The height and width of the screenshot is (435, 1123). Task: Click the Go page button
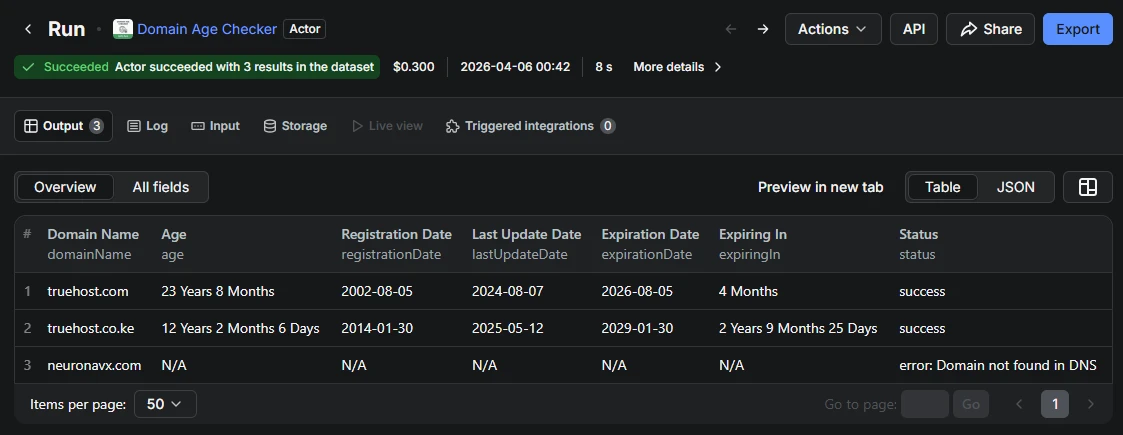coord(970,404)
